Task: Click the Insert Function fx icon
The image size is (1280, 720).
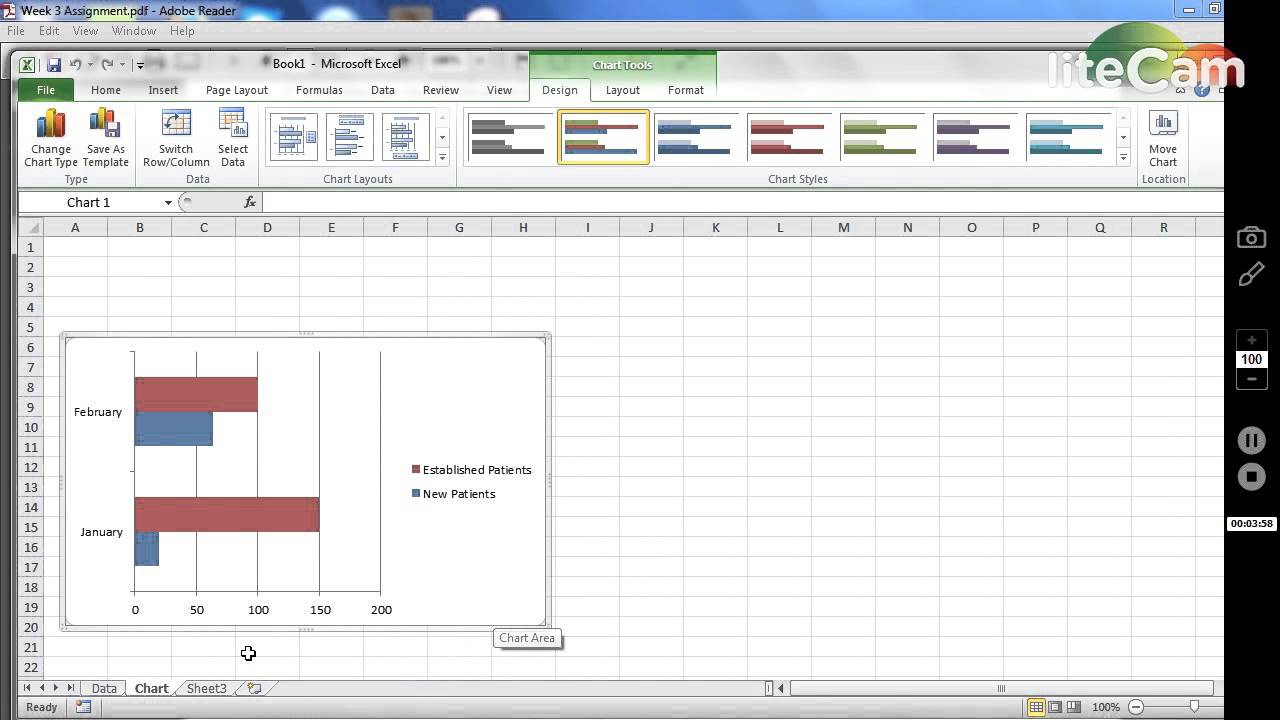Action: [250, 202]
